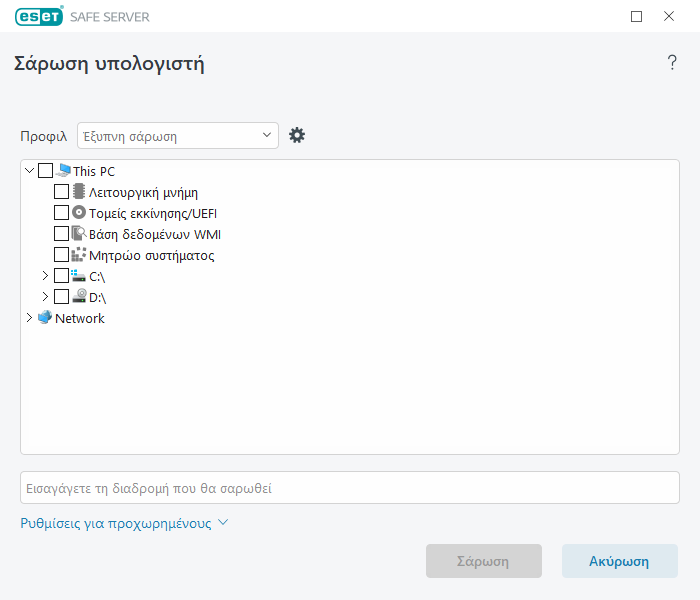Click the Network globe icon
Image resolution: width=700 pixels, height=600 pixels.
point(45,317)
